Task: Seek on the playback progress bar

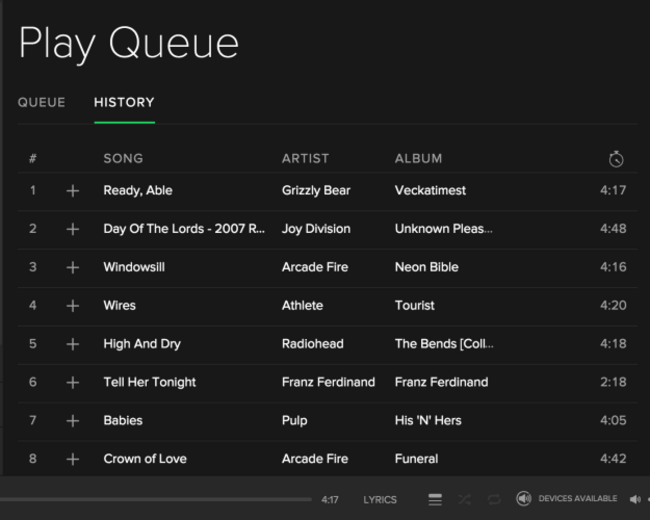Action: coord(155,499)
